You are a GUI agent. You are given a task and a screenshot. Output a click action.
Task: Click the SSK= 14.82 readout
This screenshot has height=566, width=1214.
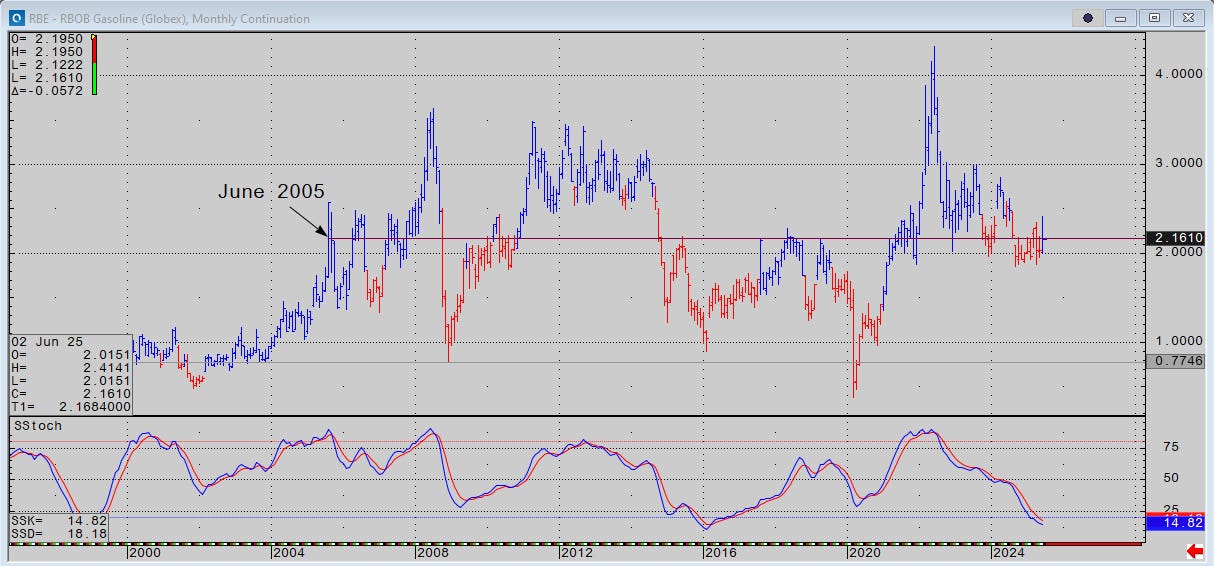57,521
